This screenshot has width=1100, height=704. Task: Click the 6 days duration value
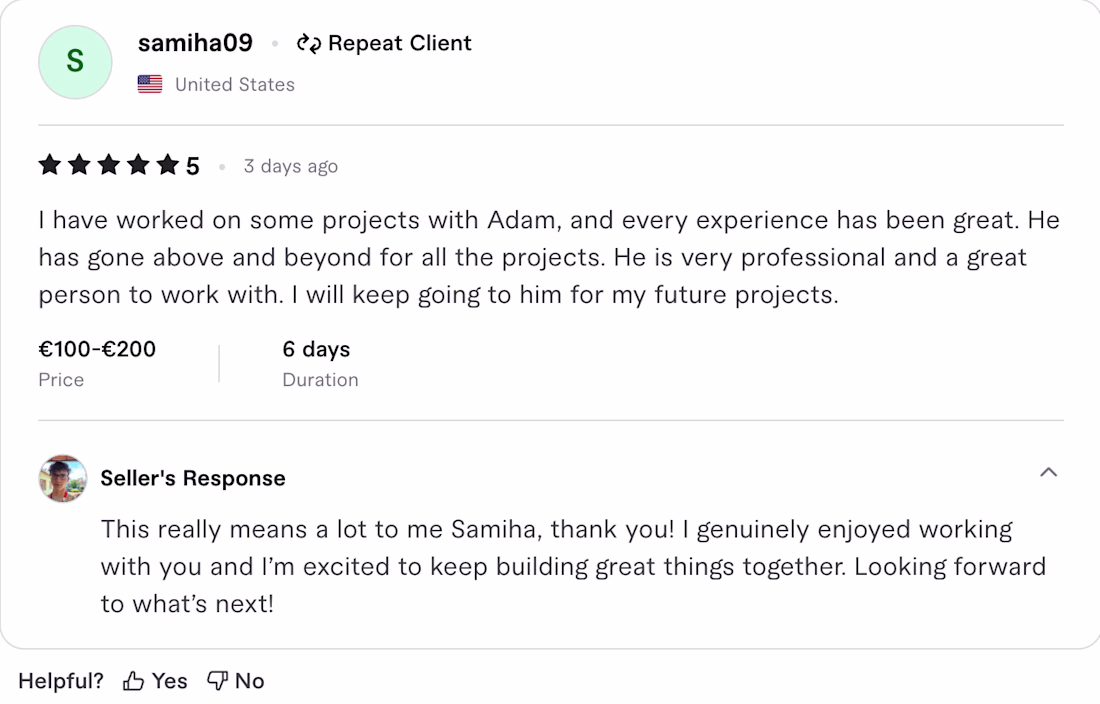[x=316, y=349]
